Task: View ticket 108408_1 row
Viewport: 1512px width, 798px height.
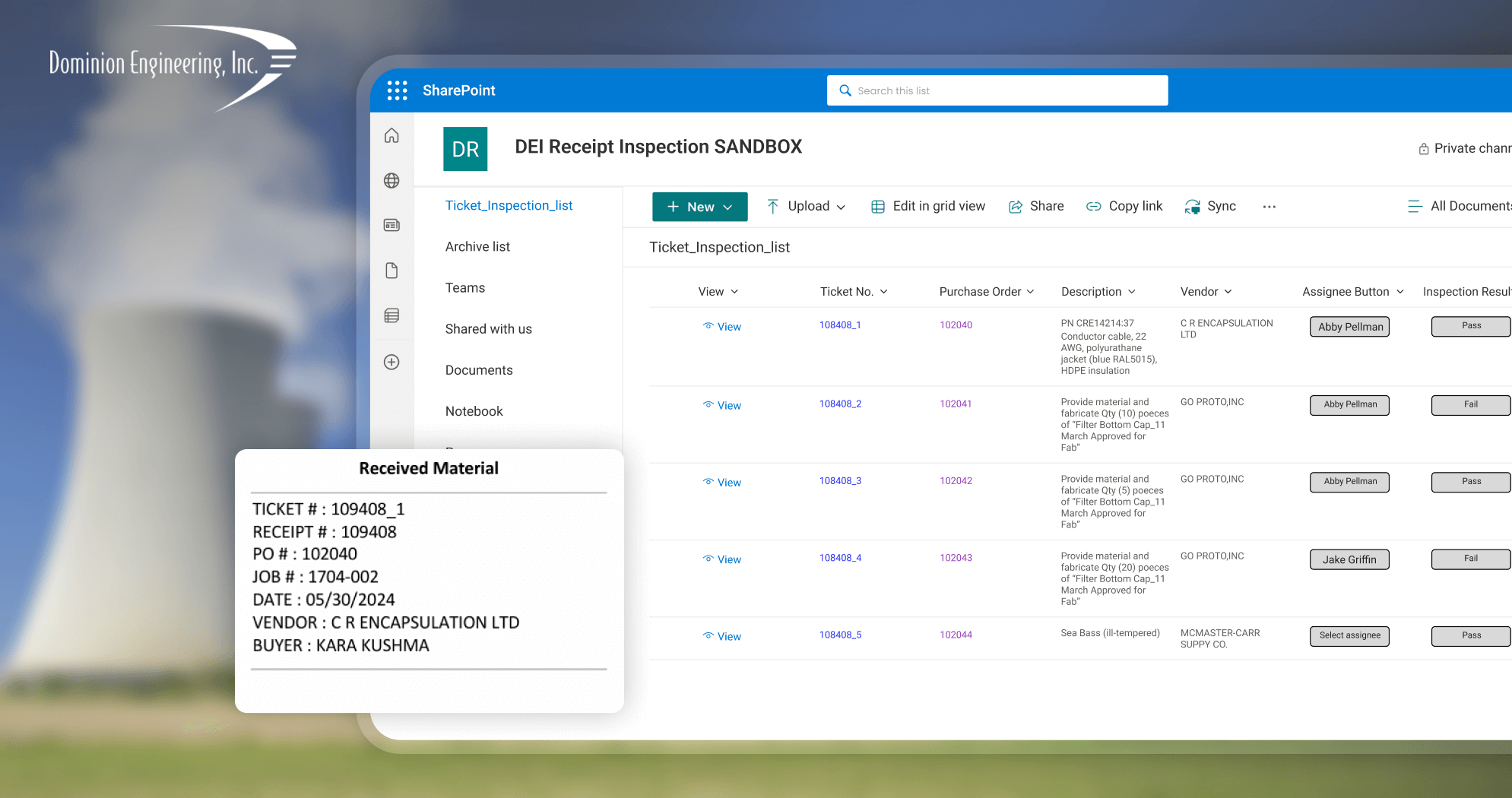Action: point(721,327)
